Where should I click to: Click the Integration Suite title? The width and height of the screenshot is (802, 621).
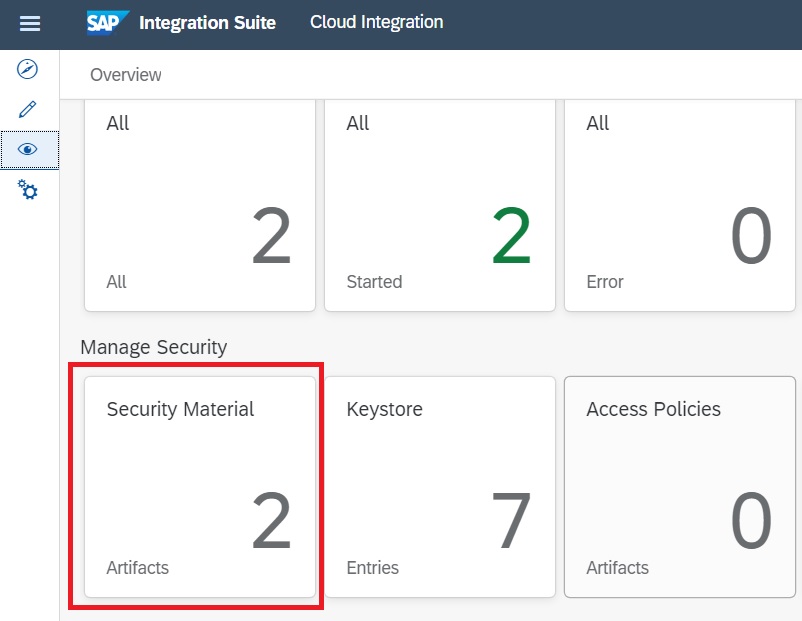(207, 22)
